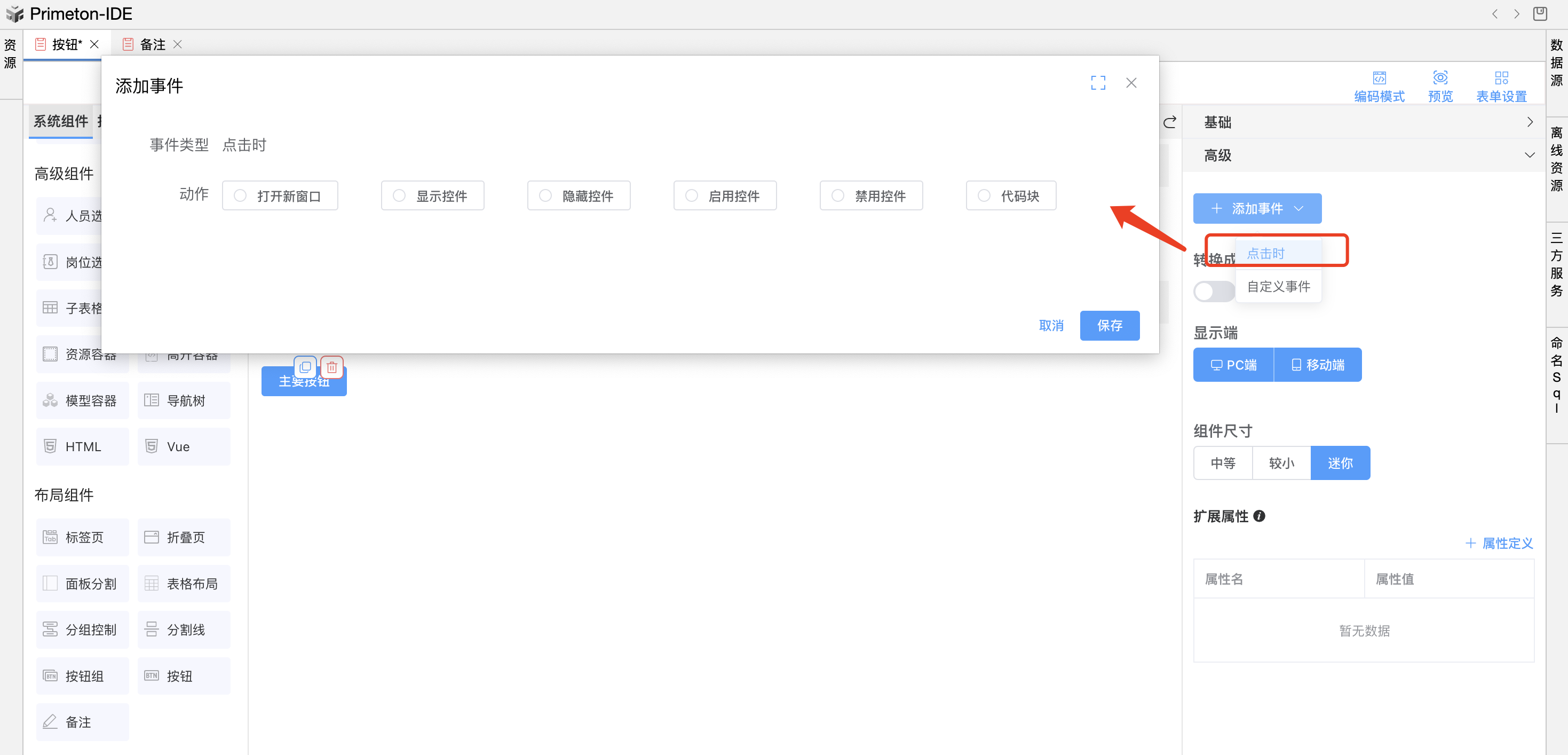Select the 较小 component size

click(1281, 463)
